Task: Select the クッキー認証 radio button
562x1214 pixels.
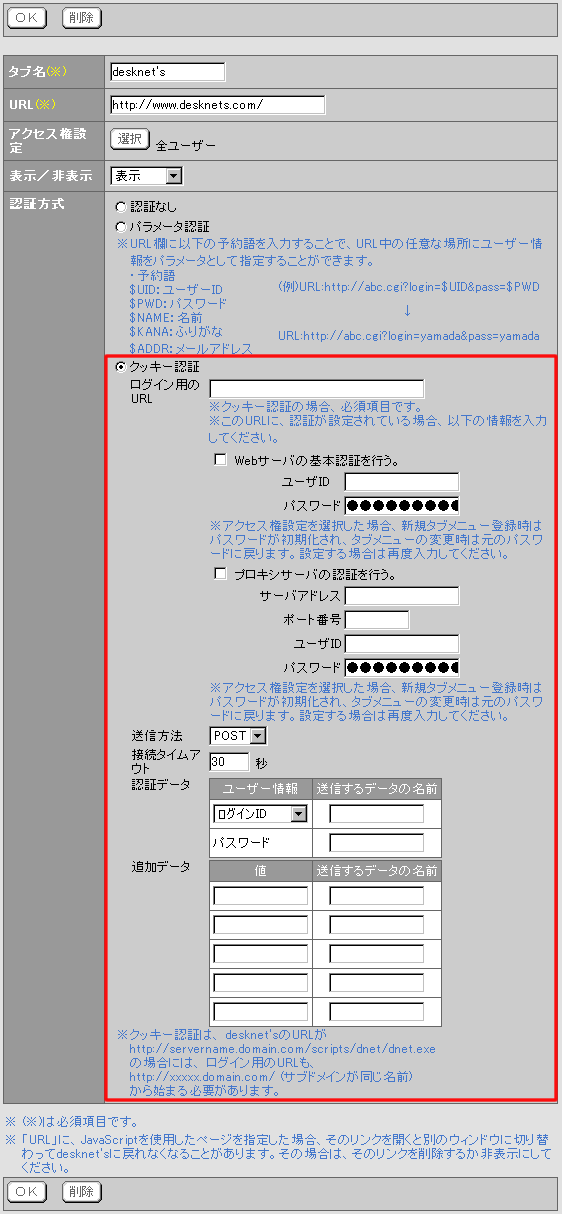Action: [121, 368]
